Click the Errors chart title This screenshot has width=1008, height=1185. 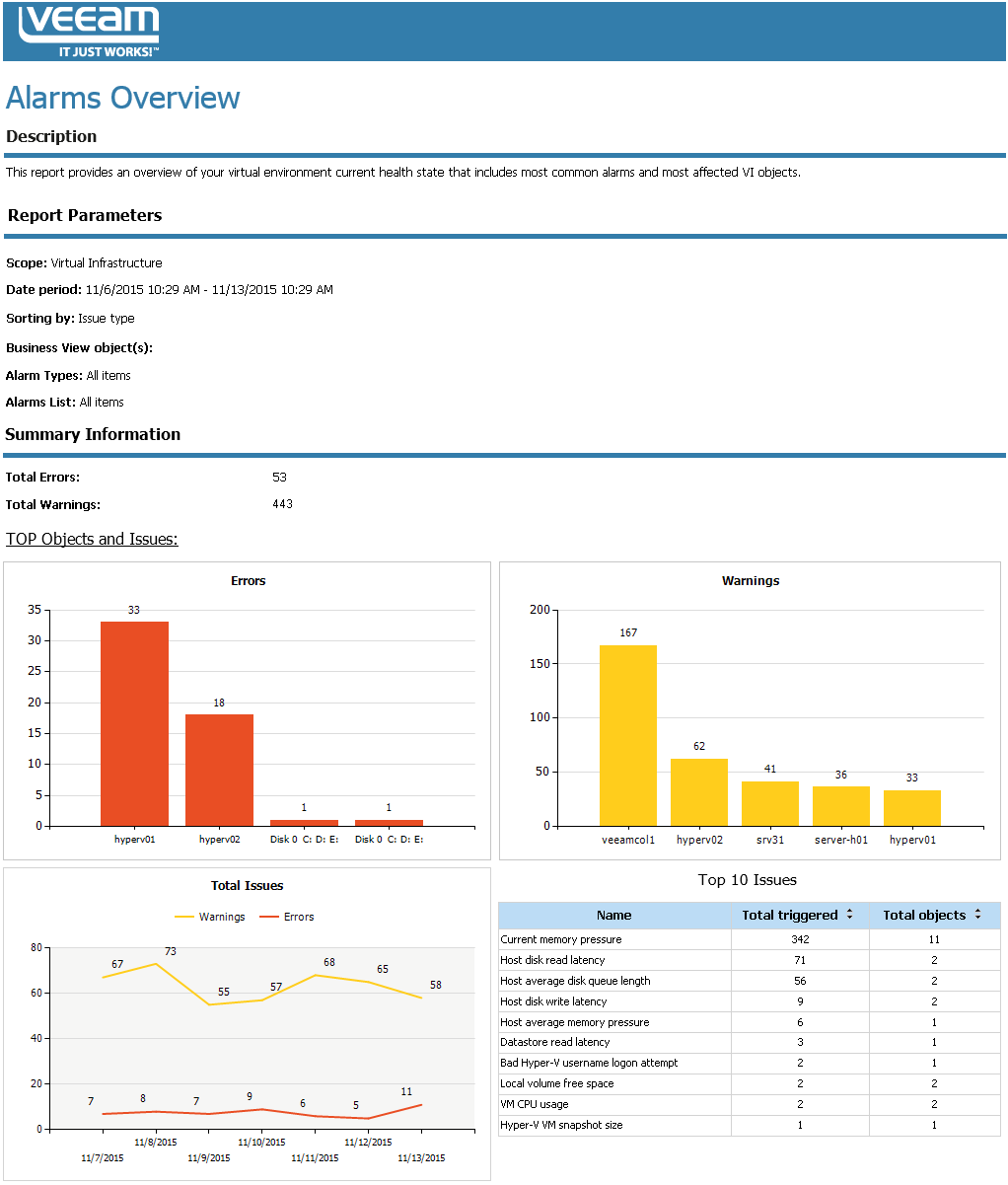249,581
